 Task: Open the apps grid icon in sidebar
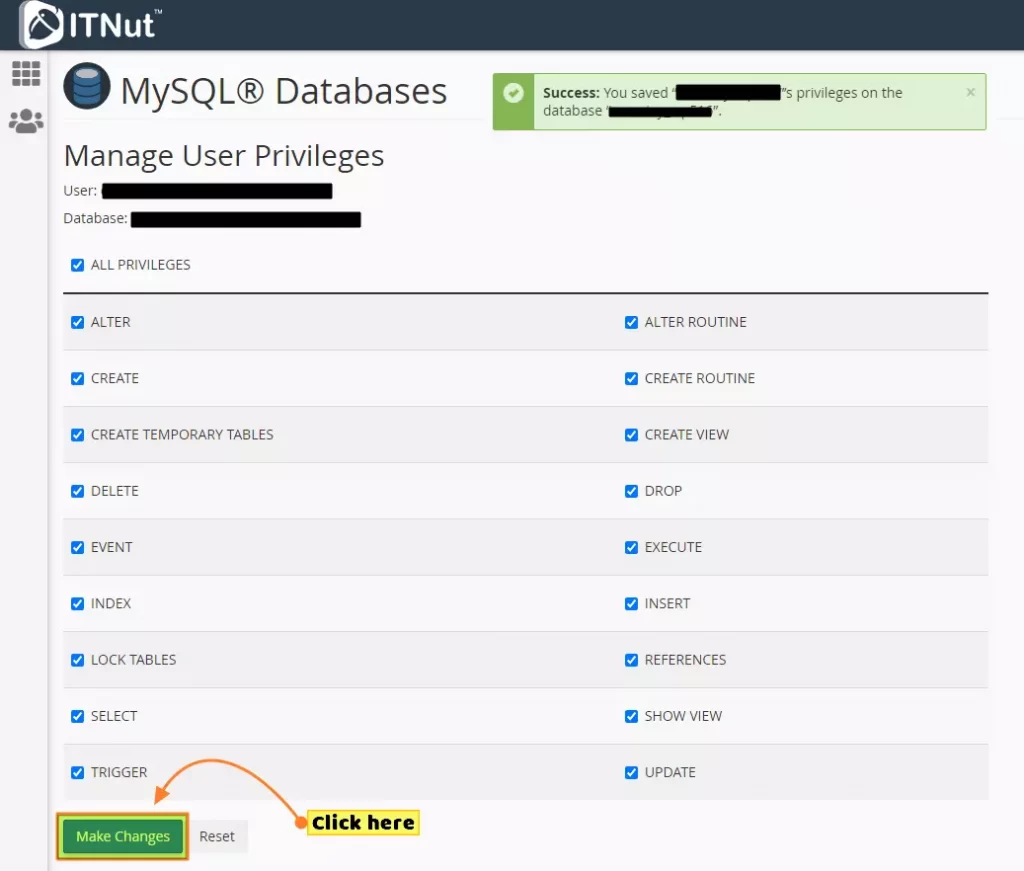click(26, 73)
